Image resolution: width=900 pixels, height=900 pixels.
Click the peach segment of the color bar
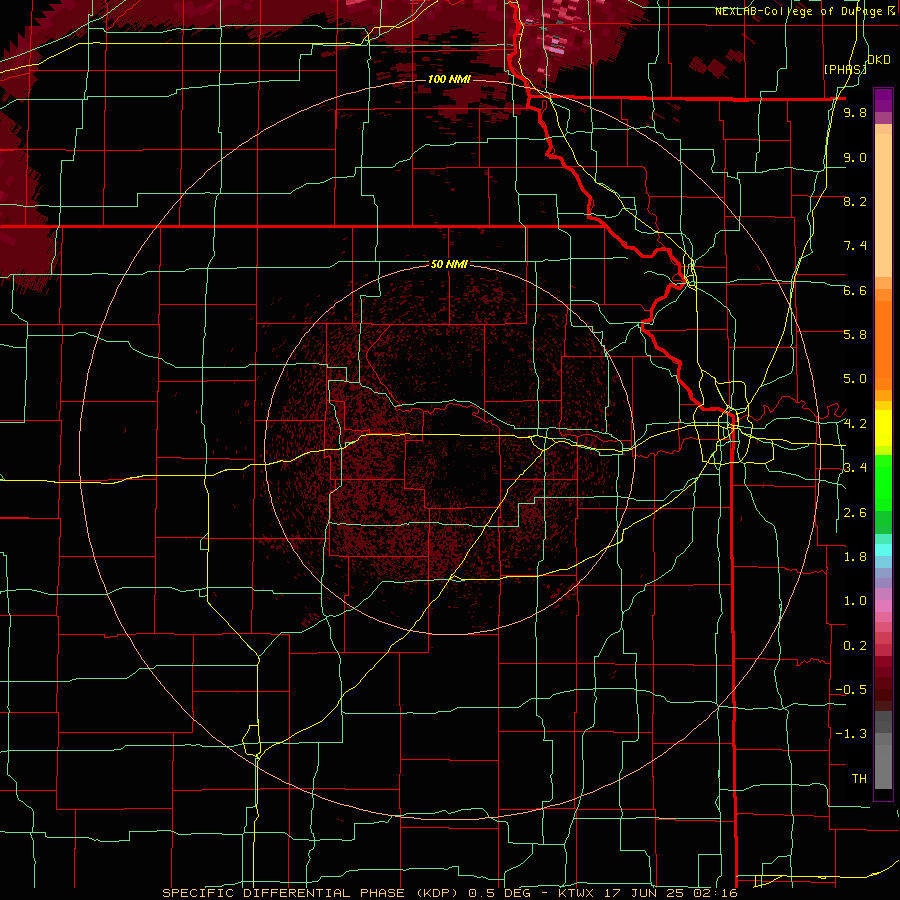tap(883, 201)
